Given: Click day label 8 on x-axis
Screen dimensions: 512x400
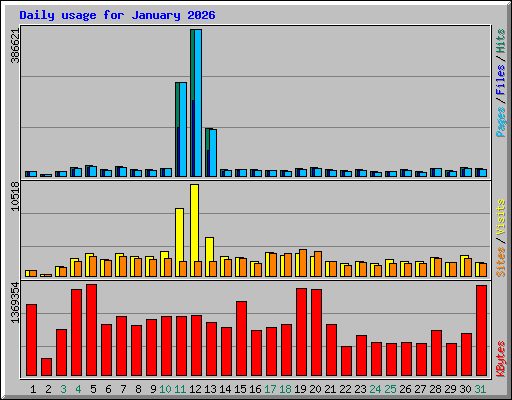Looking at the screenshot, I should [x=138, y=389].
